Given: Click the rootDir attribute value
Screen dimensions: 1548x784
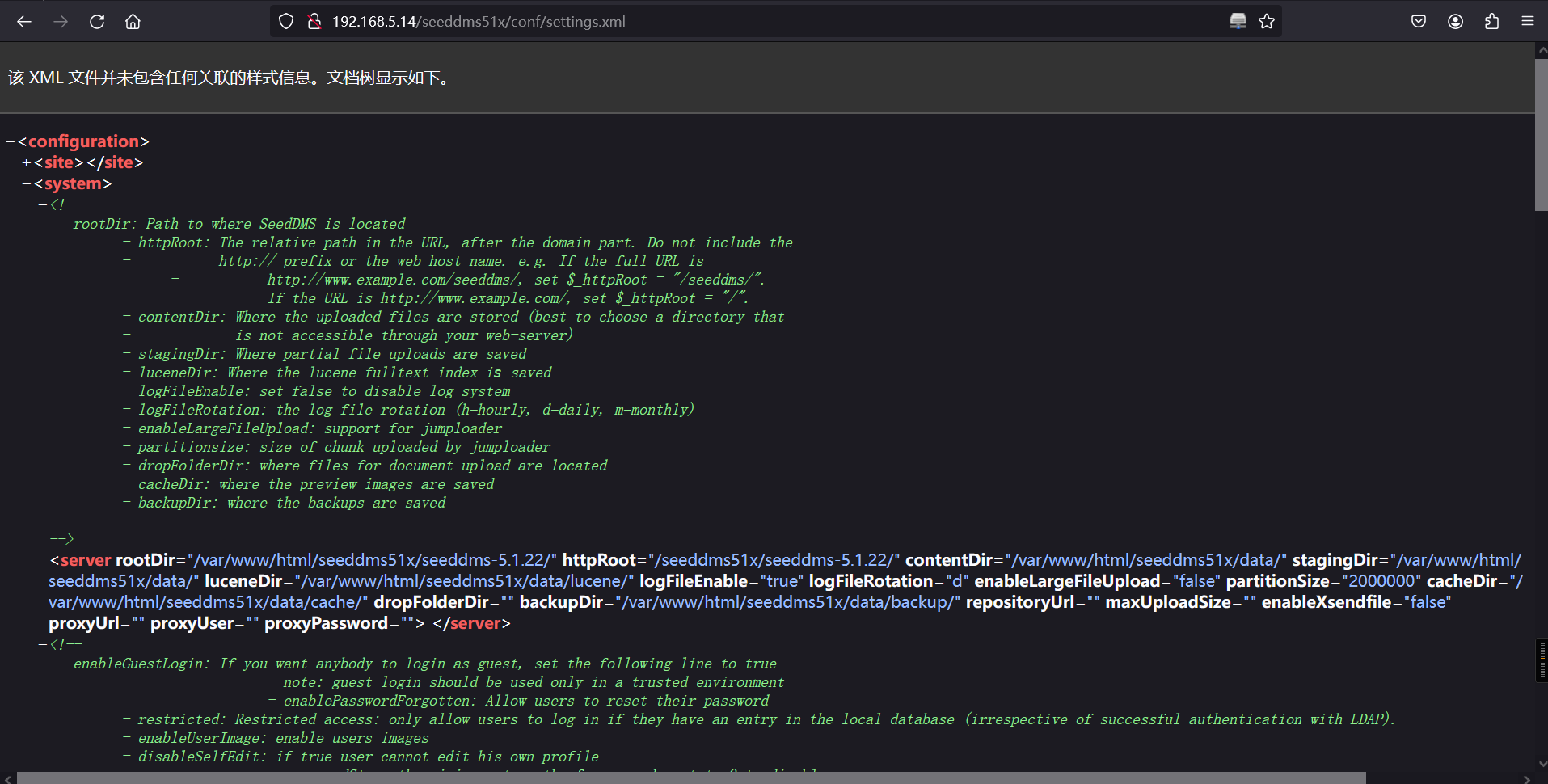Looking at the screenshot, I should 372,560.
